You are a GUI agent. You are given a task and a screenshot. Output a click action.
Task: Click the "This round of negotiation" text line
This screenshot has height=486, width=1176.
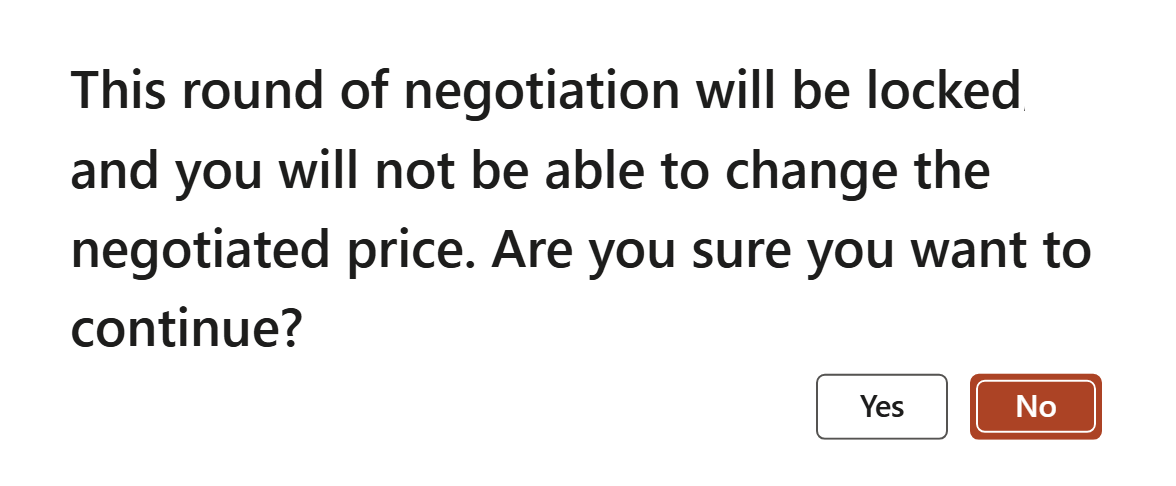click(375, 90)
